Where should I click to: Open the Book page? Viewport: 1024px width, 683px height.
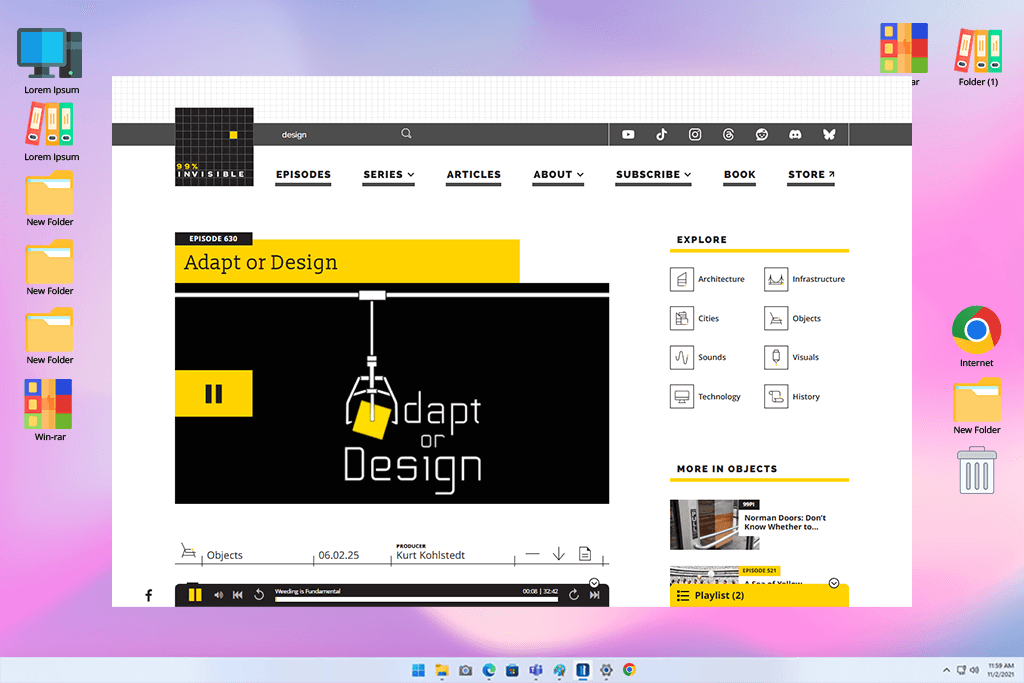[x=739, y=174]
